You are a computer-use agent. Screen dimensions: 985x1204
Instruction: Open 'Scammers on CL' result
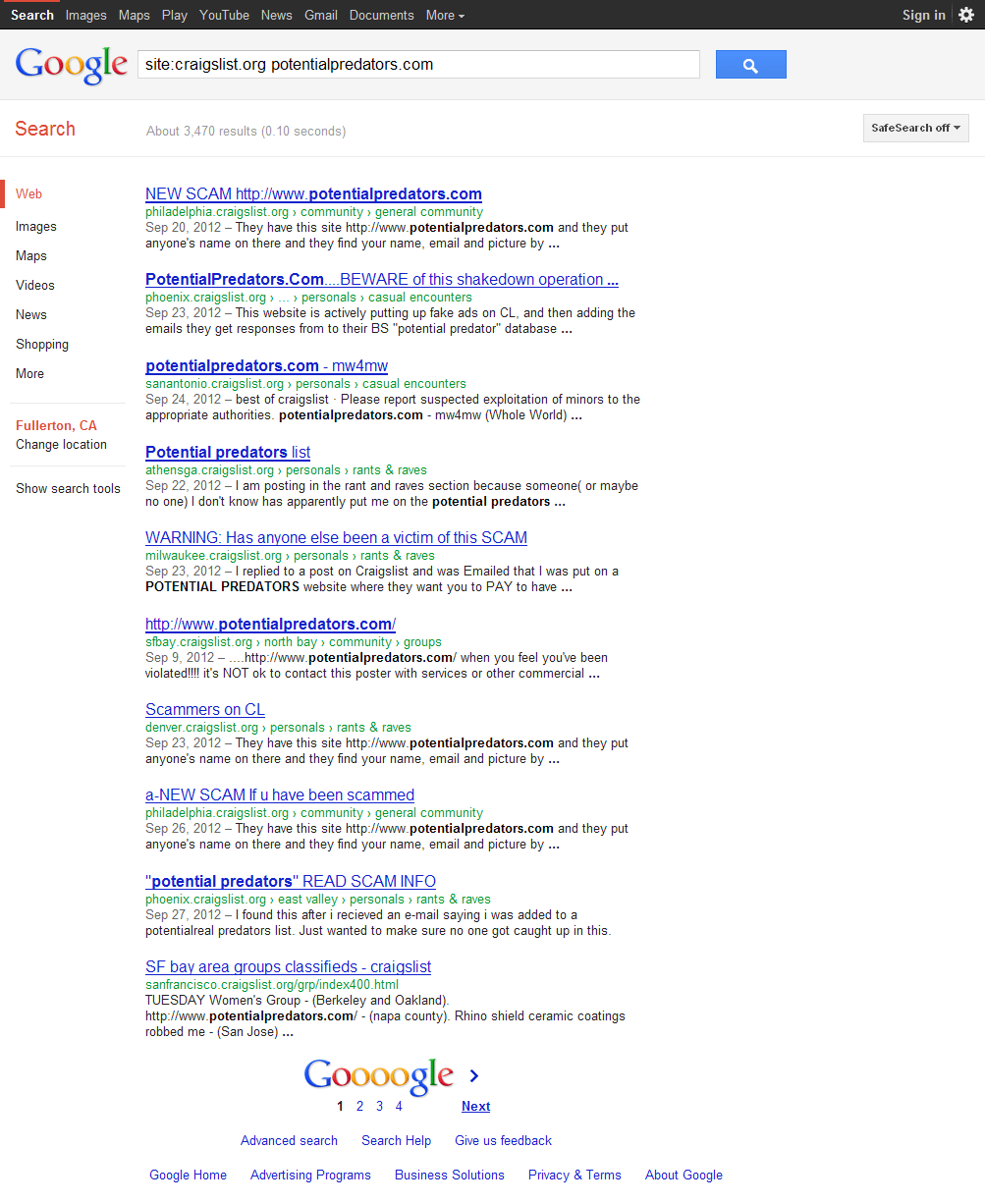point(205,709)
